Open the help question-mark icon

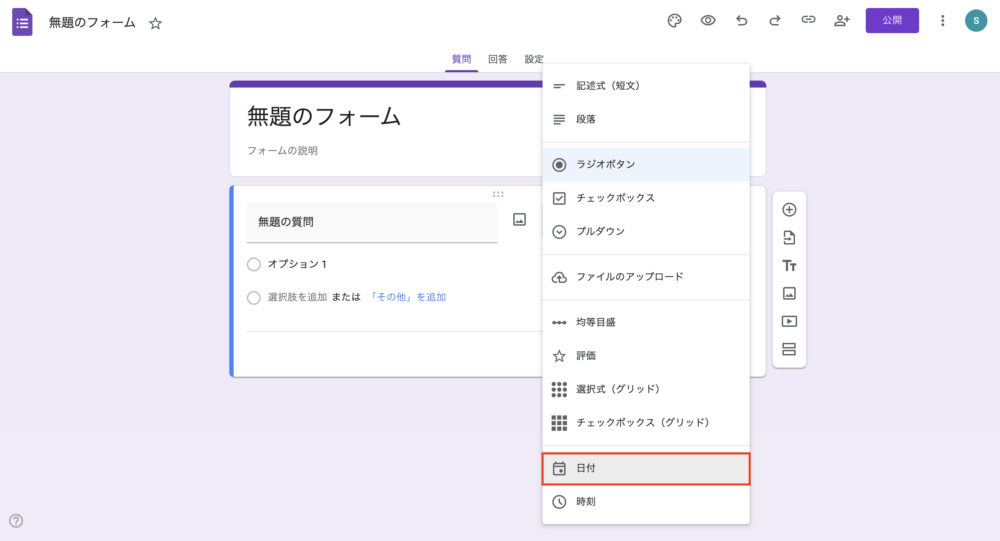point(16,521)
